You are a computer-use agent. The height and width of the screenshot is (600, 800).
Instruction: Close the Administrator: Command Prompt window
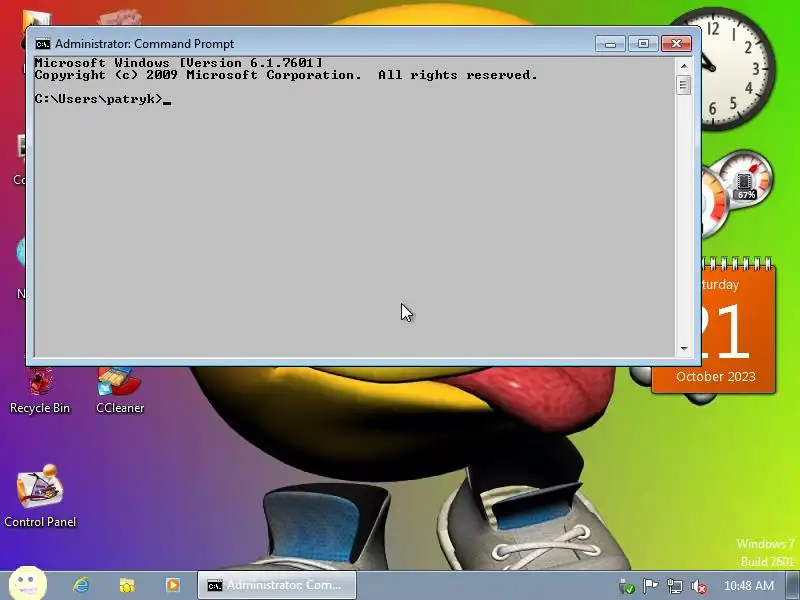676,44
